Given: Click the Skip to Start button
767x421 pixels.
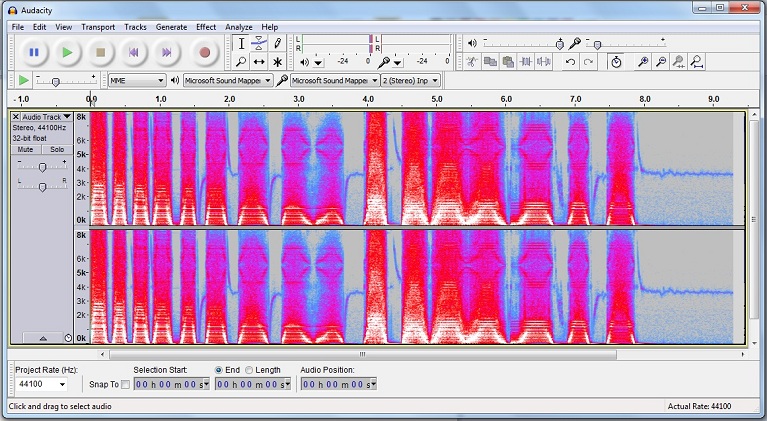Looking at the screenshot, I should pos(133,52).
